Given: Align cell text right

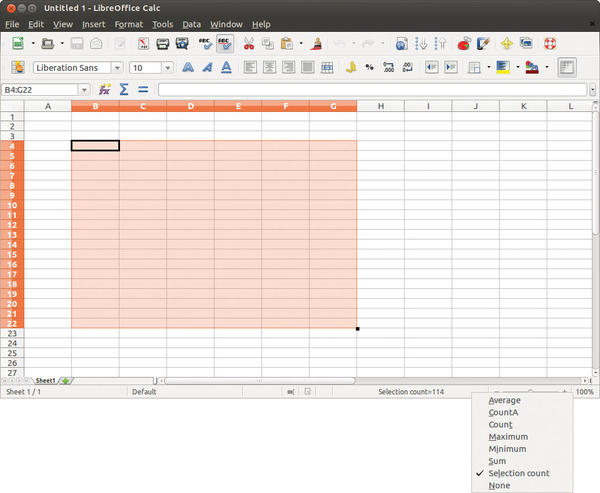Looking at the screenshot, I should coord(289,67).
